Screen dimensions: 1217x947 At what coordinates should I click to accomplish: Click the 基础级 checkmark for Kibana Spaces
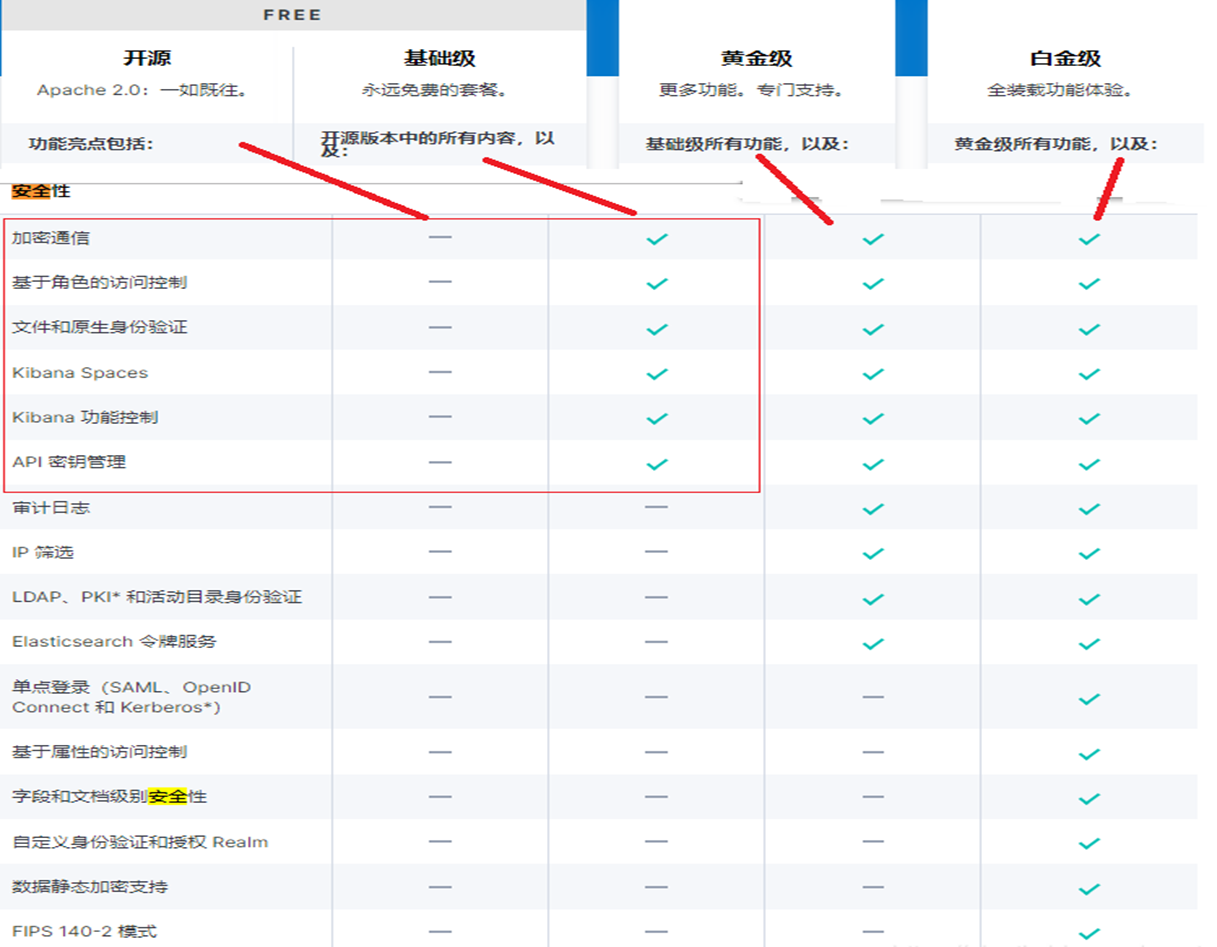tap(657, 374)
